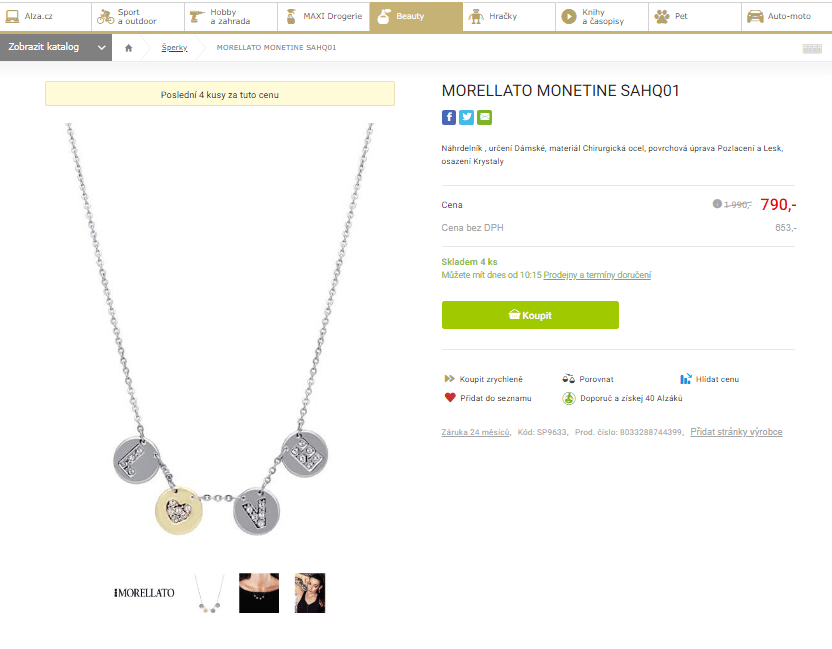Click the Morellato brand logo
This screenshot has height=649, width=832.
pos(144,593)
